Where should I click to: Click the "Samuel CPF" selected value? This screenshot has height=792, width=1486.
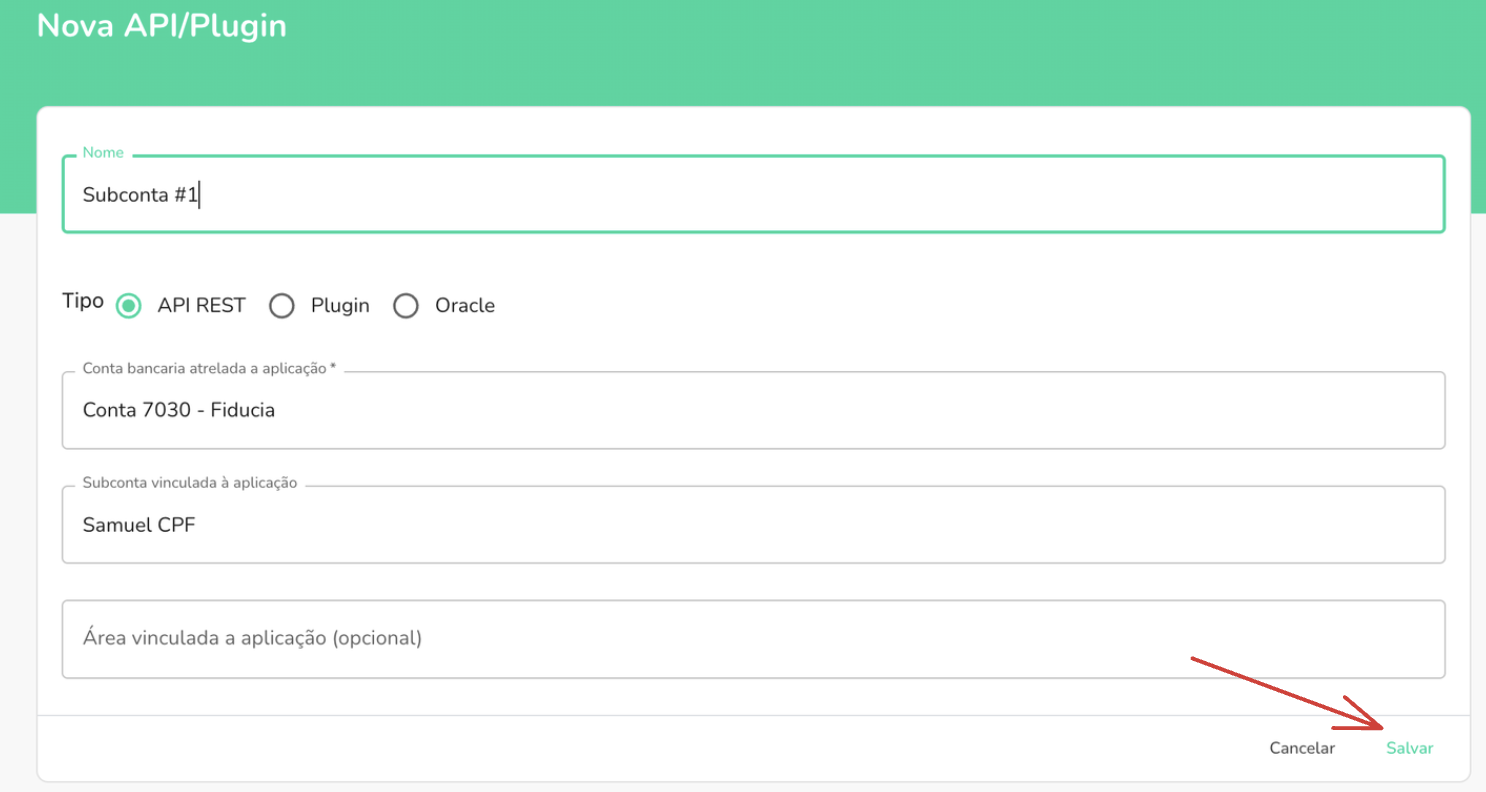pos(139,524)
